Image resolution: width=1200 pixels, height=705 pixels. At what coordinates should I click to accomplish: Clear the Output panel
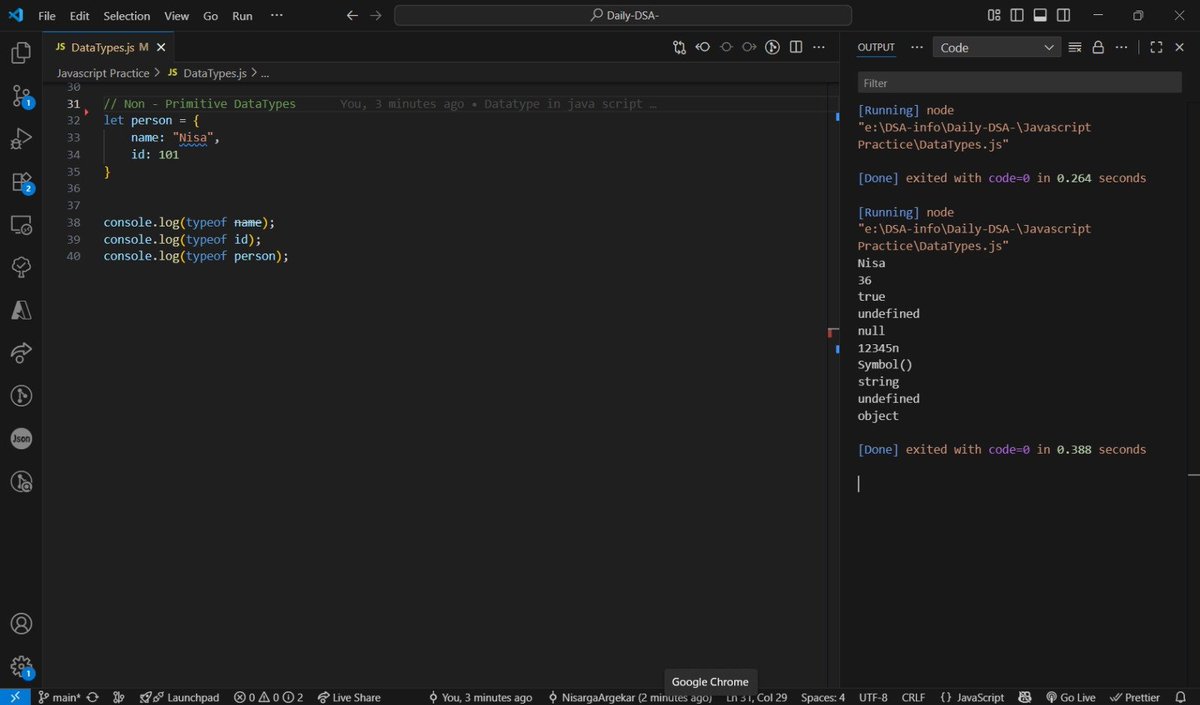click(x=1075, y=47)
